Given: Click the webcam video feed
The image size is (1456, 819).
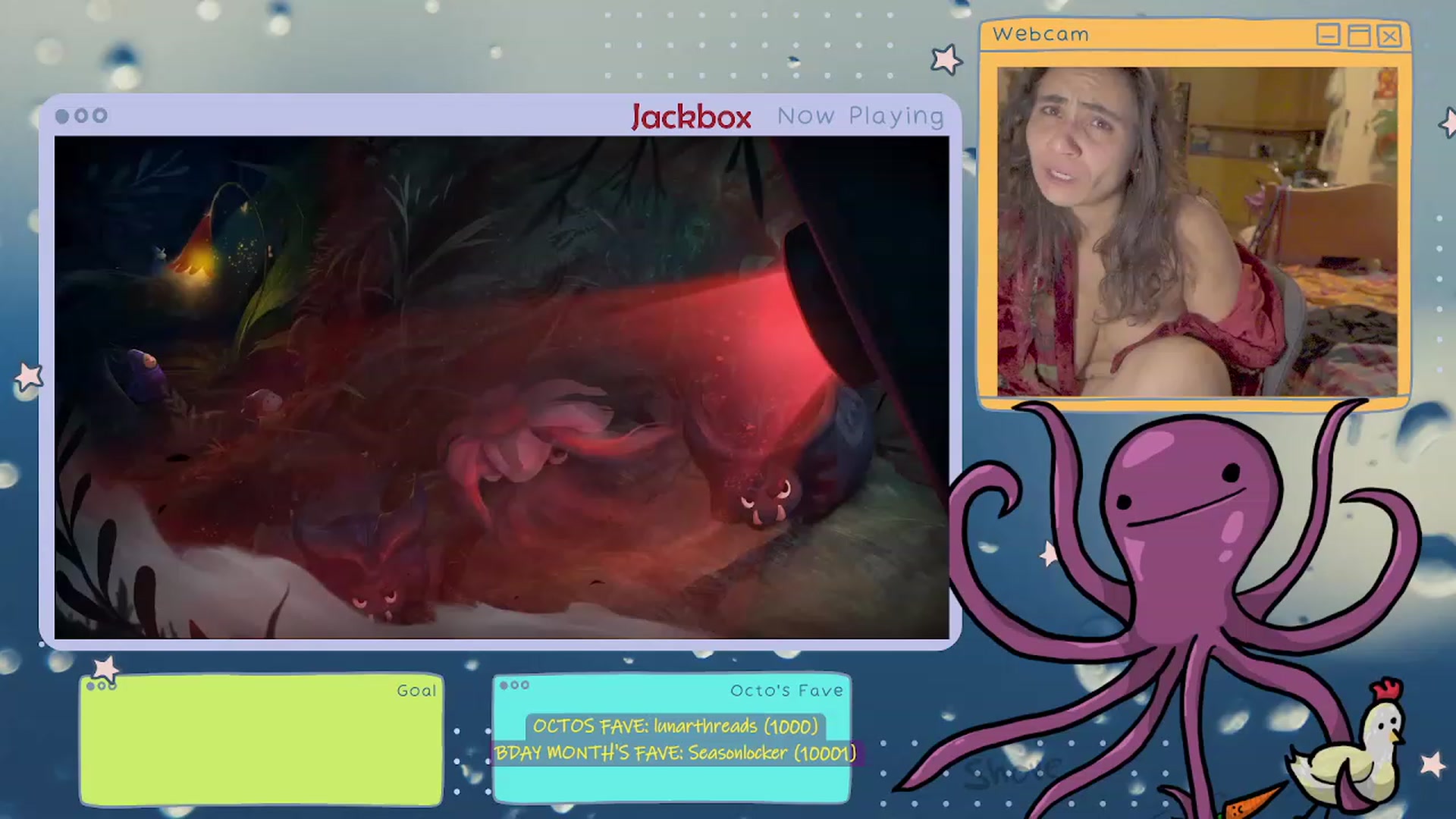Looking at the screenshot, I should [x=1197, y=231].
